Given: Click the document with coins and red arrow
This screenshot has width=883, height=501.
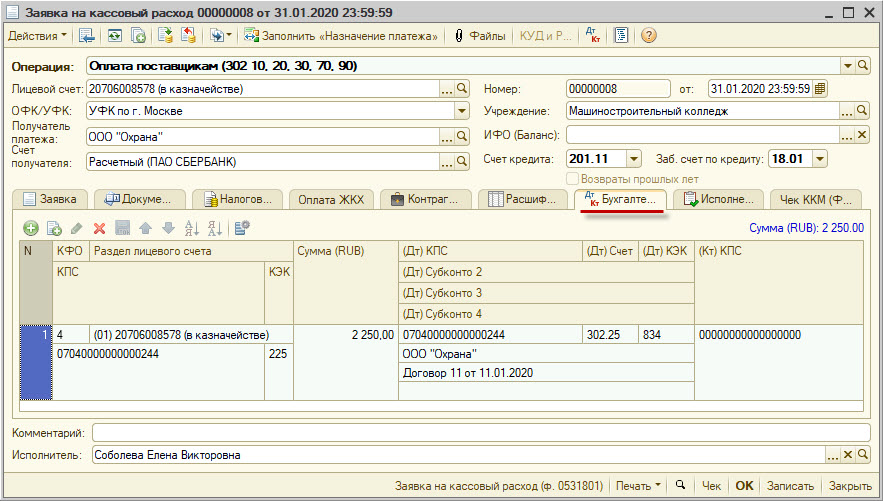Looking at the screenshot, I should pyautogui.click(x=188, y=36).
